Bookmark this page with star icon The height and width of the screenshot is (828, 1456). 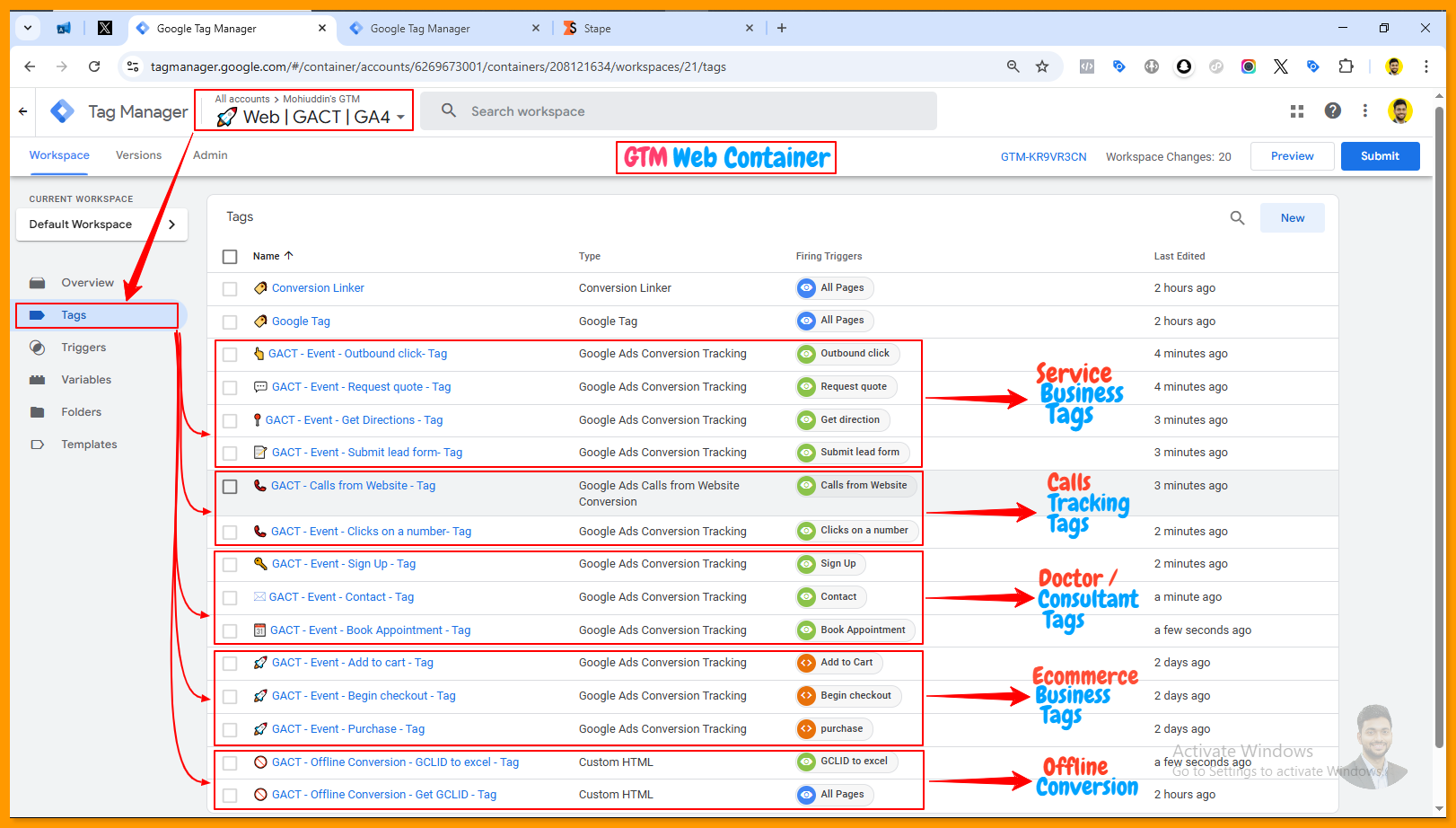point(1042,66)
